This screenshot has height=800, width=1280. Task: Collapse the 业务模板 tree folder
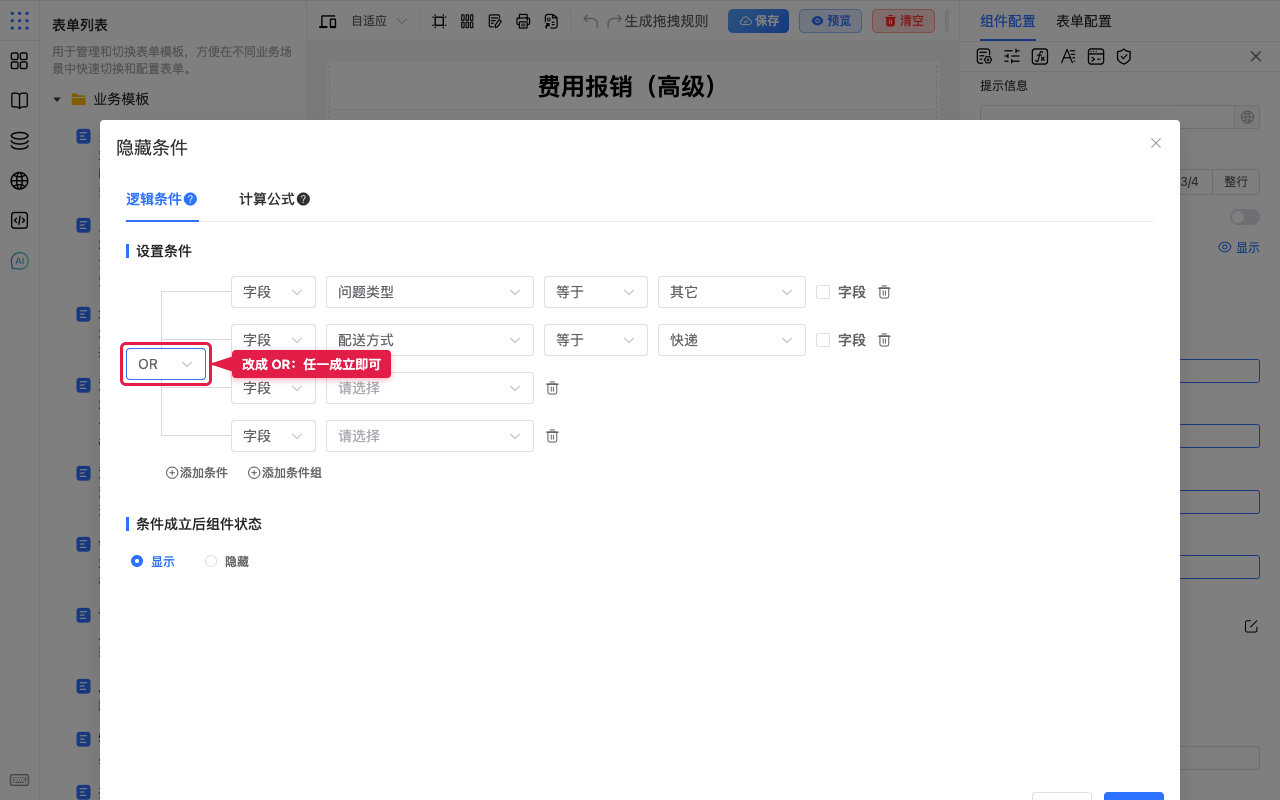[57, 99]
